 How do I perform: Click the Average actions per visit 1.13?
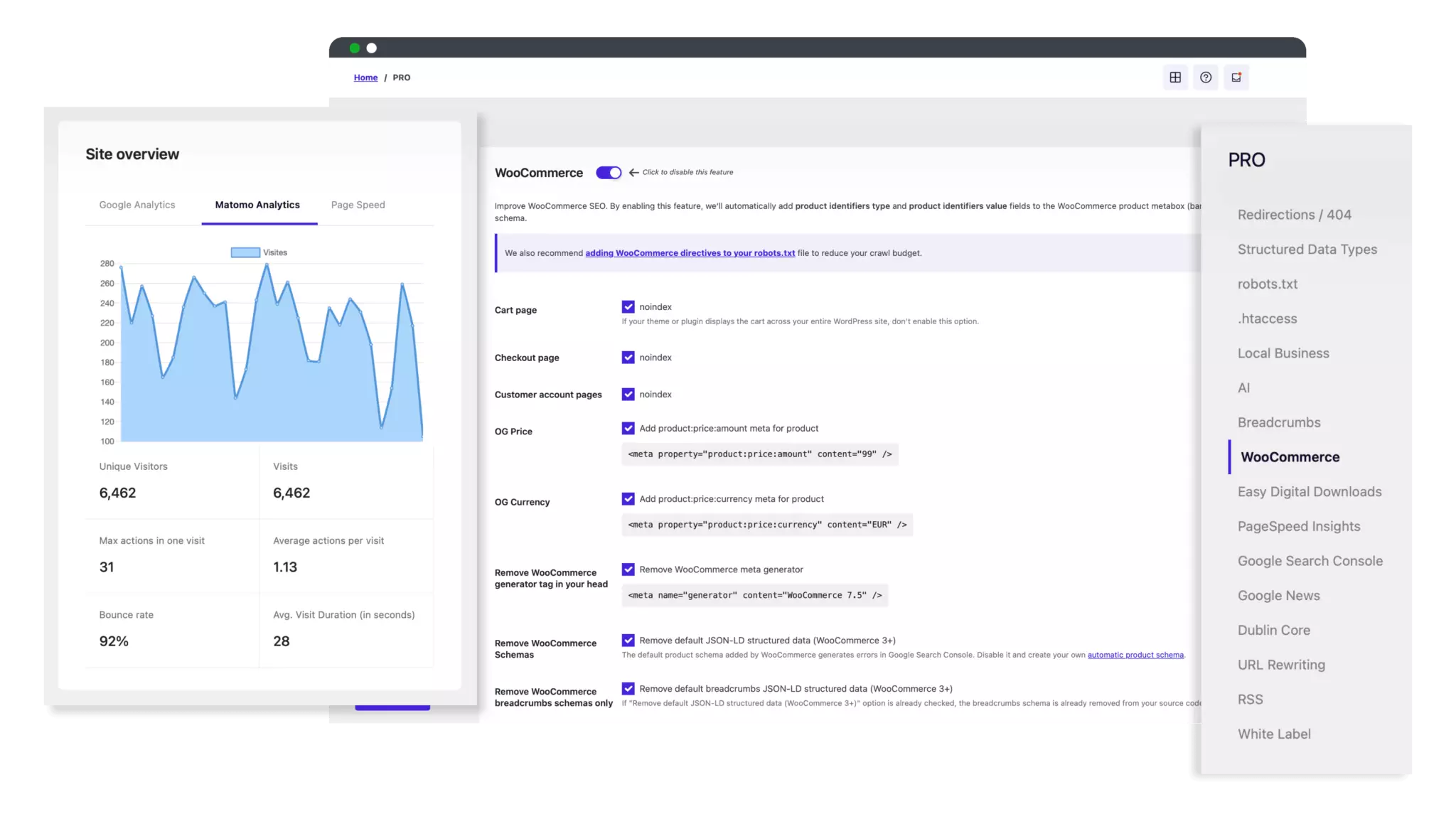285,567
